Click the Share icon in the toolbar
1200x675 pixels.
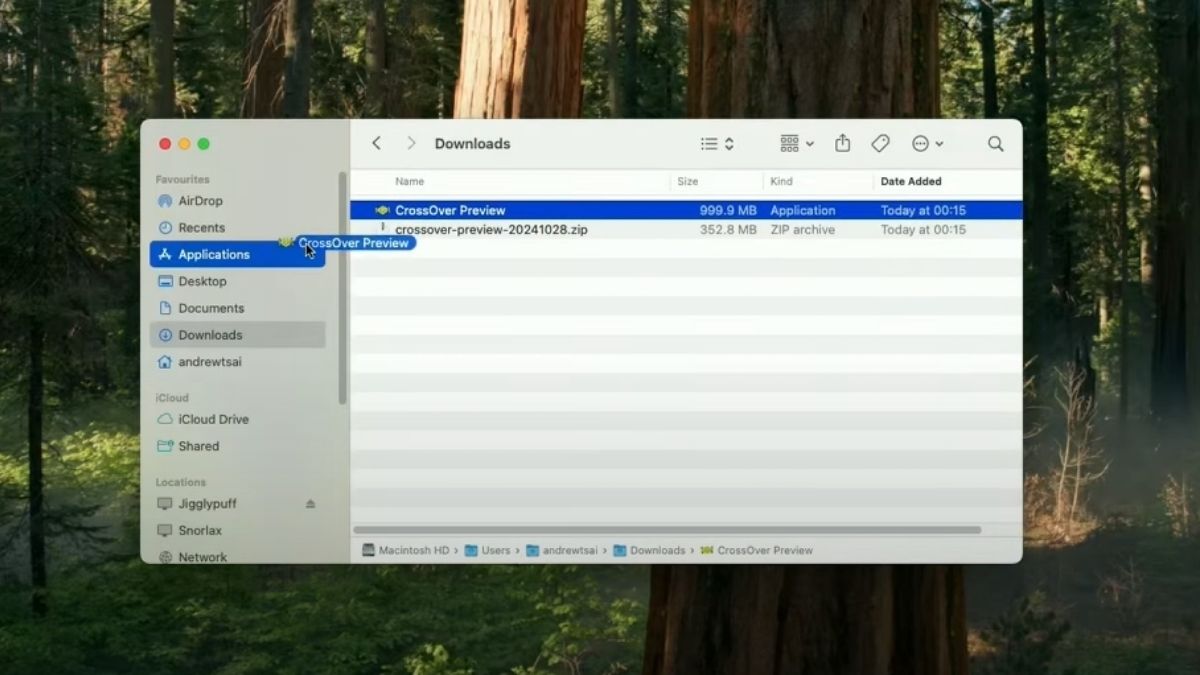(843, 144)
